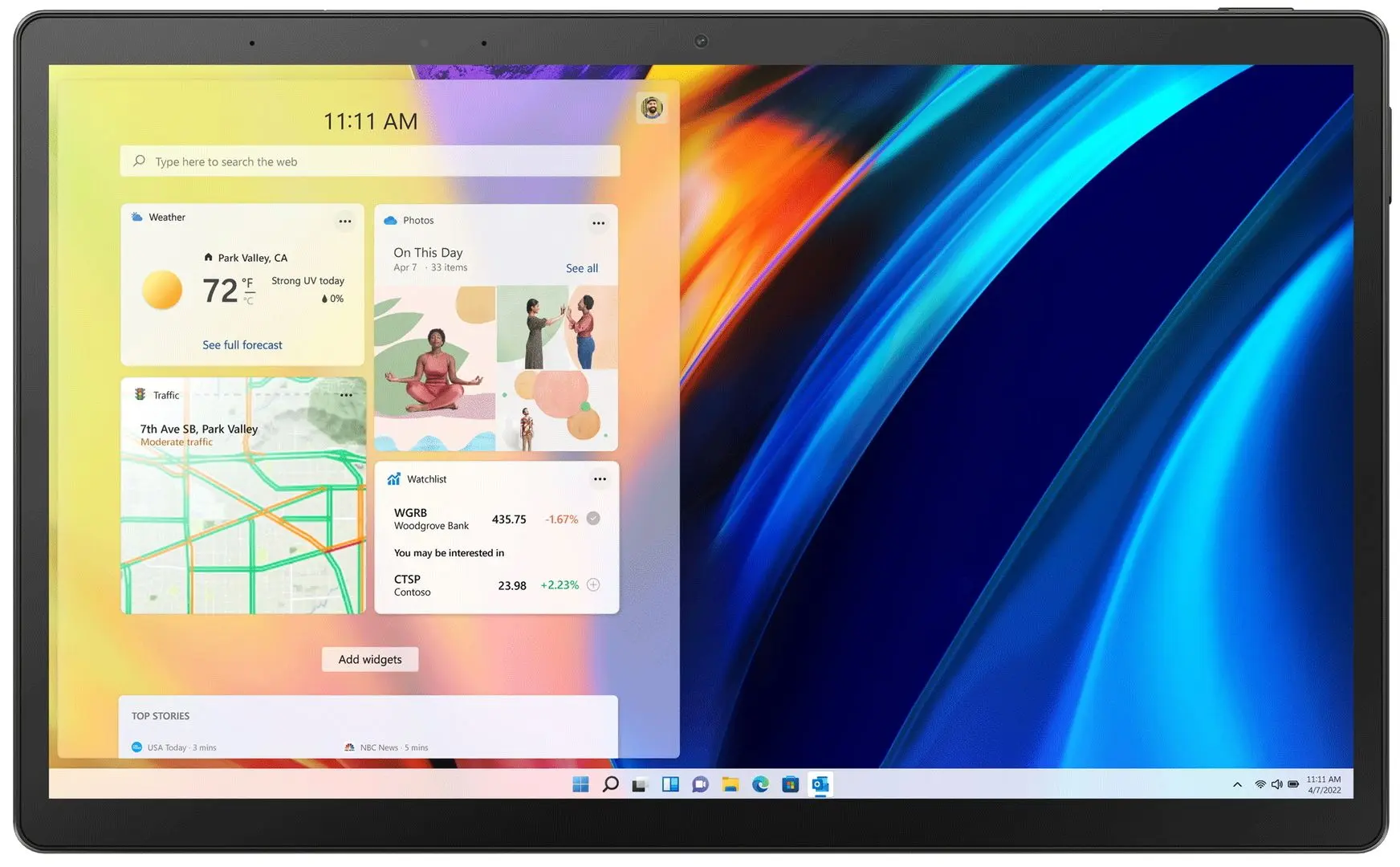Click the Widgets taskbar icon
The width and height of the screenshot is (1400, 867).
click(x=670, y=784)
